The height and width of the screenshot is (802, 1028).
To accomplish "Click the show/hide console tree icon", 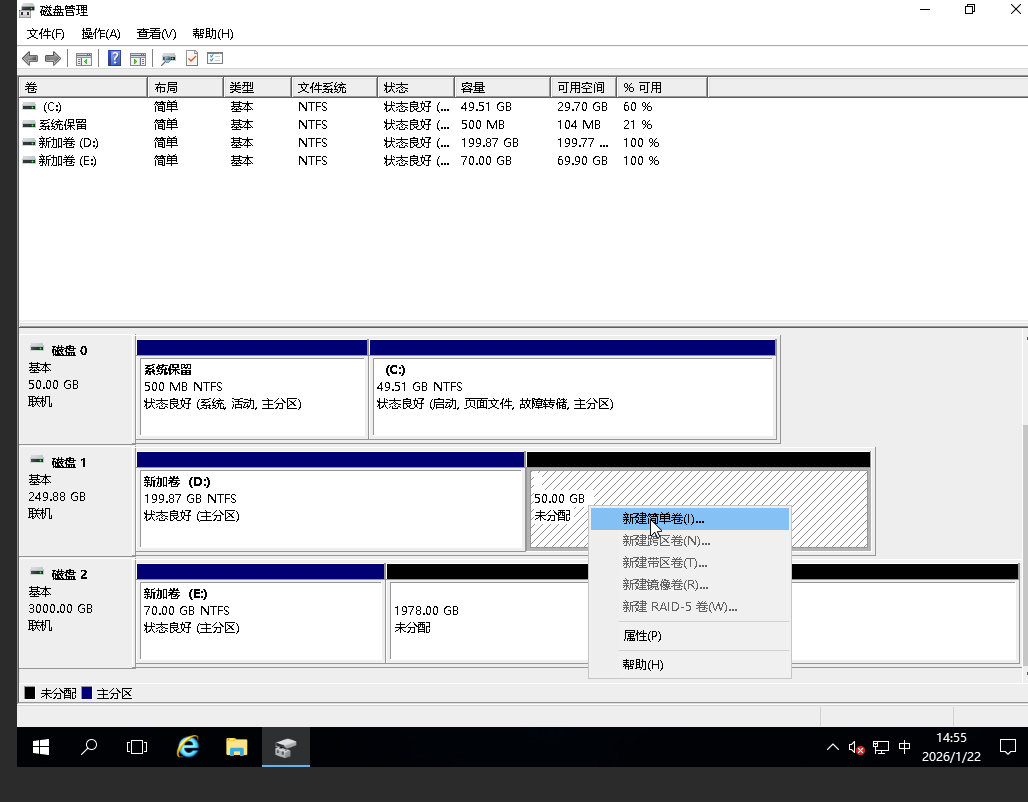I will click(84, 59).
